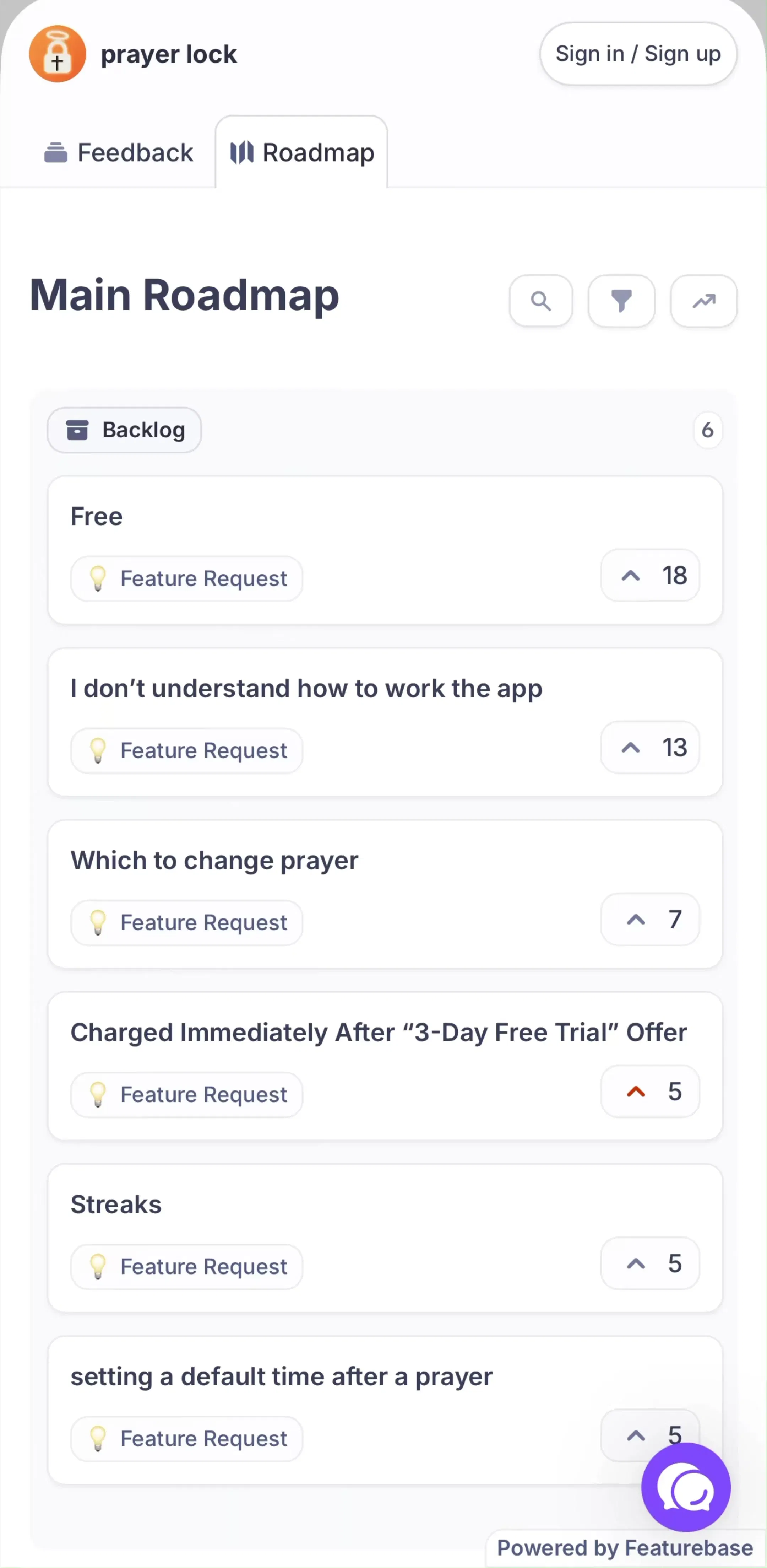Open "setting a default time after a prayer" post
This screenshot has height=1568, width=767.
click(x=282, y=1376)
